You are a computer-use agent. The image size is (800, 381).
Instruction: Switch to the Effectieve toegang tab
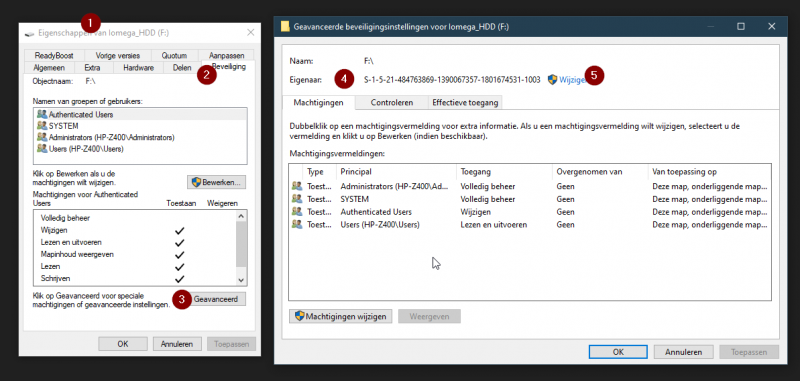tap(465, 103)
